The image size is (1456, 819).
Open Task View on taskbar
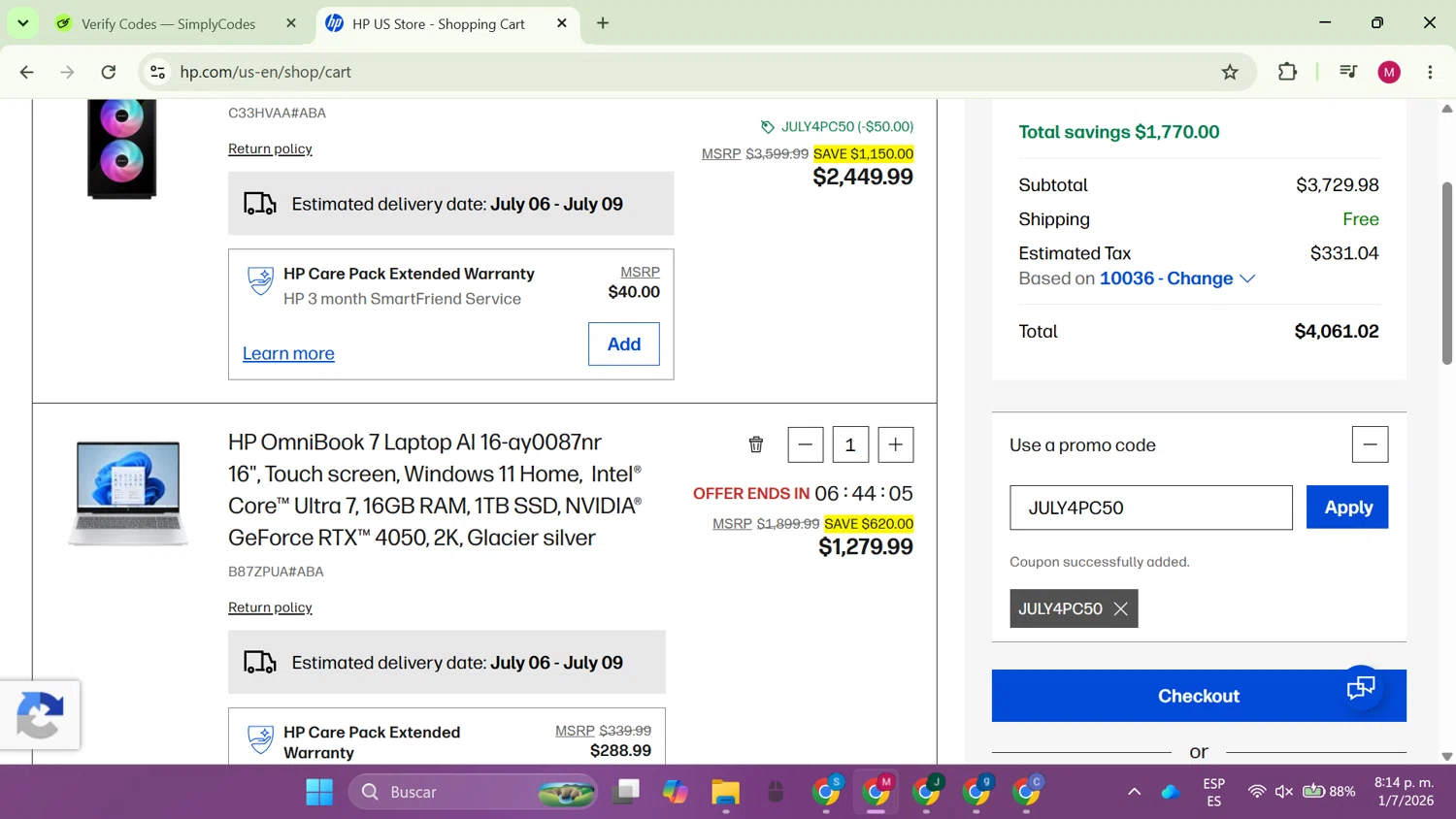(x=627, y=792)
